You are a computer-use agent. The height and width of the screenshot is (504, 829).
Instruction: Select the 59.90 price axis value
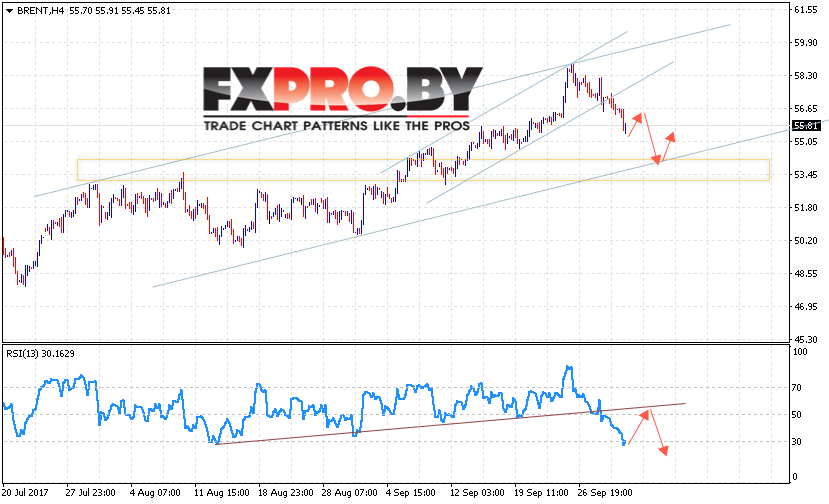pos(806,43)
